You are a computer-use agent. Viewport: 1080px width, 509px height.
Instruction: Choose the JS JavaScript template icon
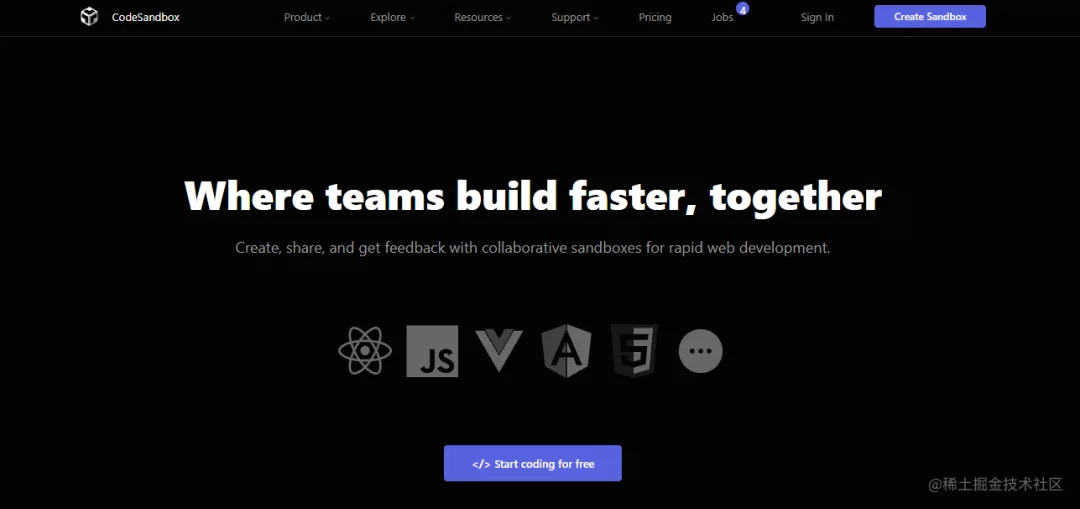(x=432, y=351)
